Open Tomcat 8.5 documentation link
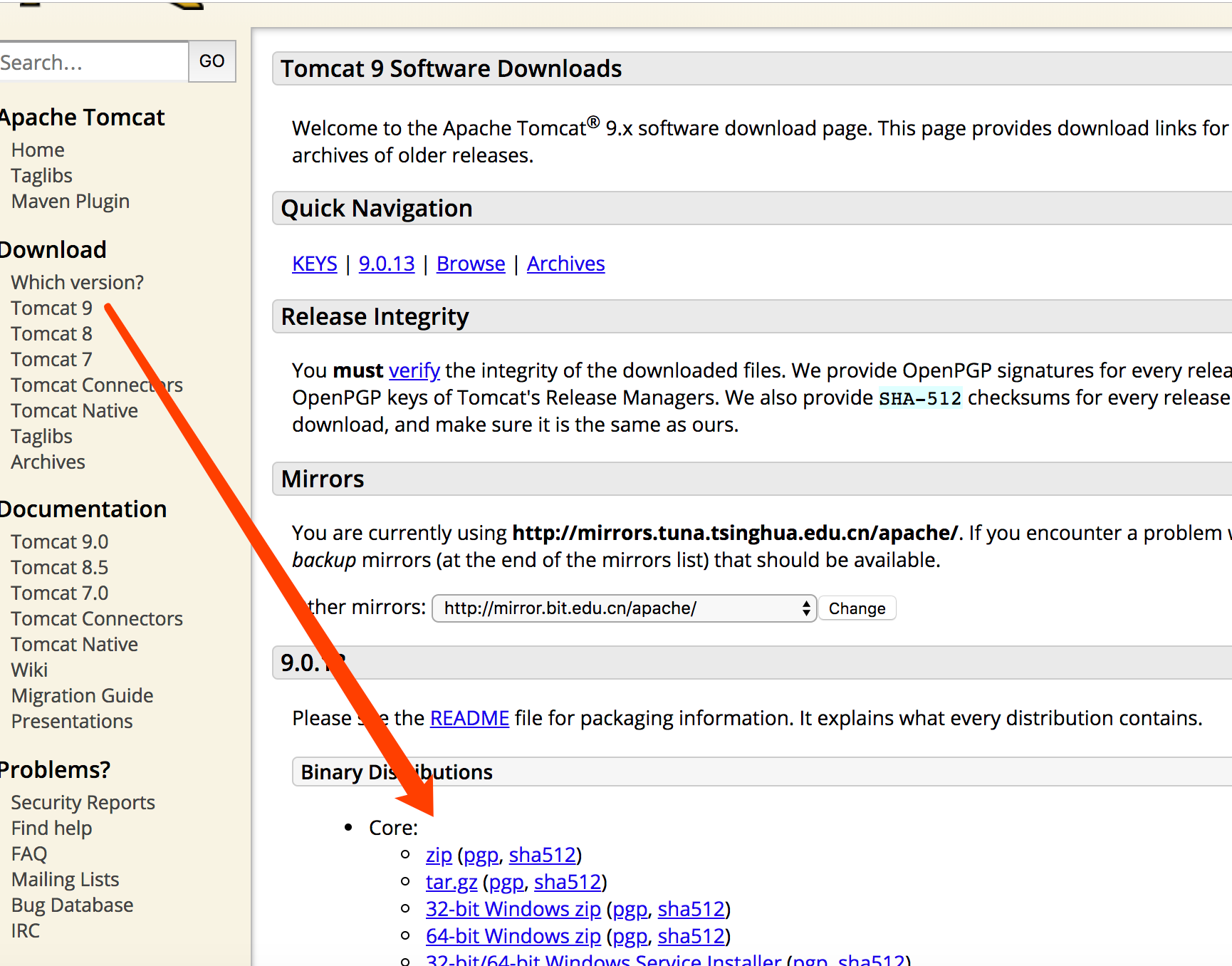This screenshot has height=966, width=1232. pos(60,568)
